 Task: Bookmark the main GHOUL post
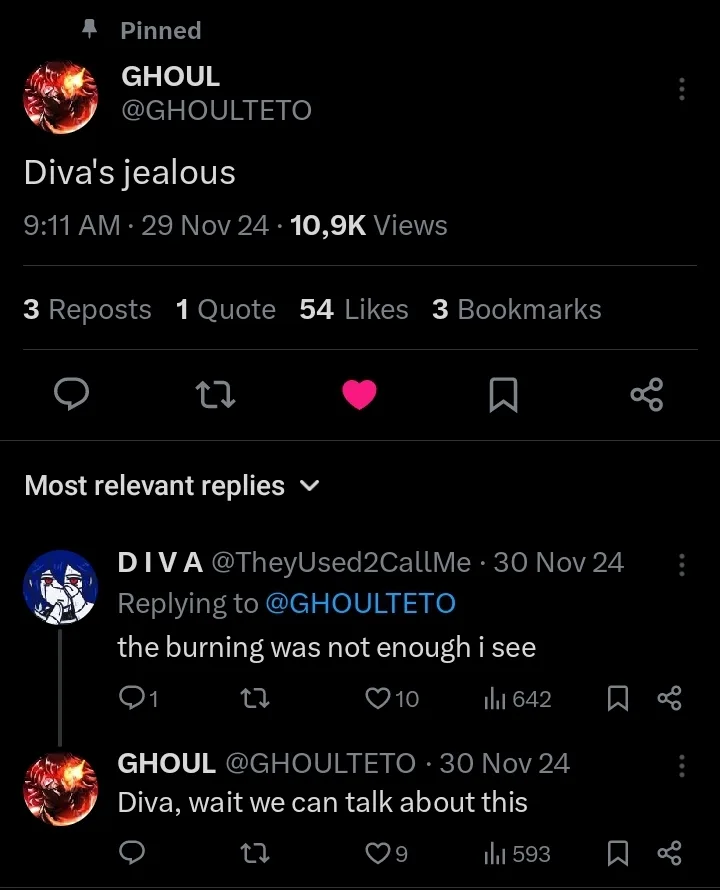pos(503,396)
